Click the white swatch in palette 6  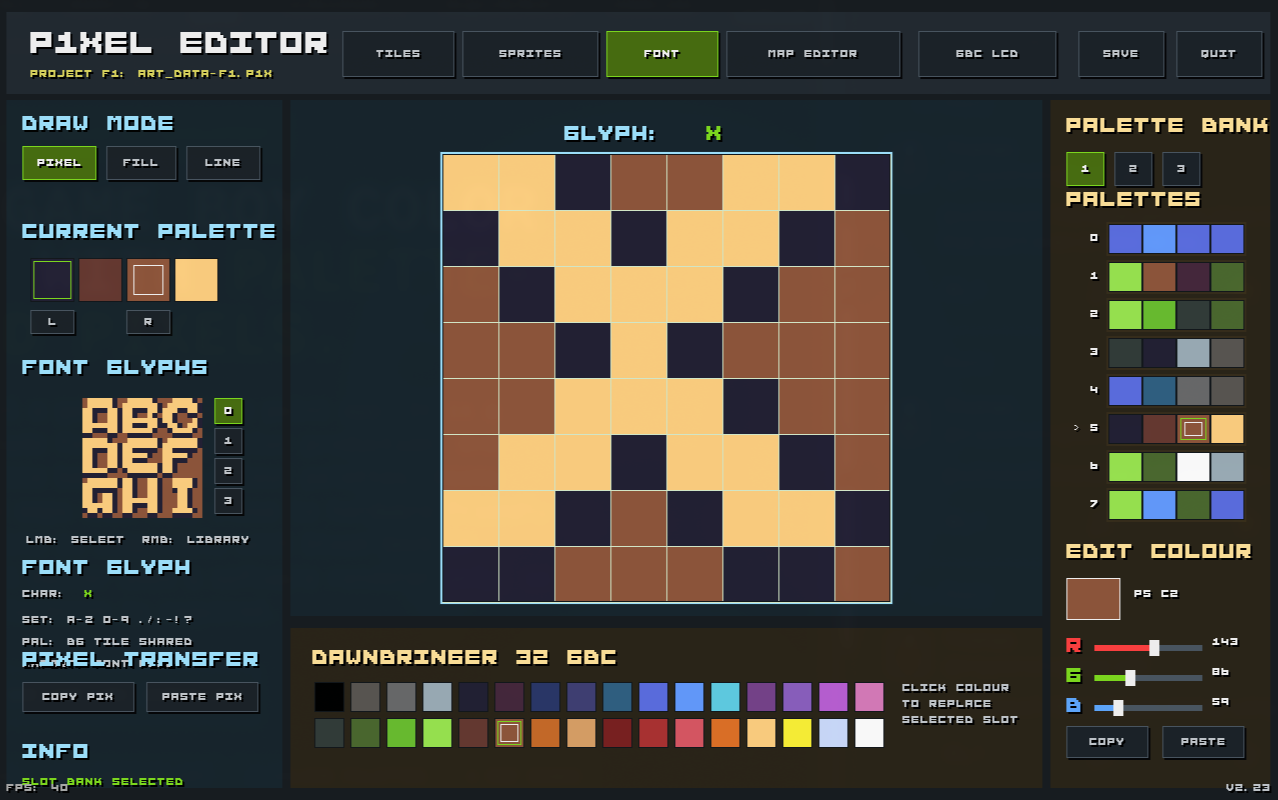coord(1193,467)
